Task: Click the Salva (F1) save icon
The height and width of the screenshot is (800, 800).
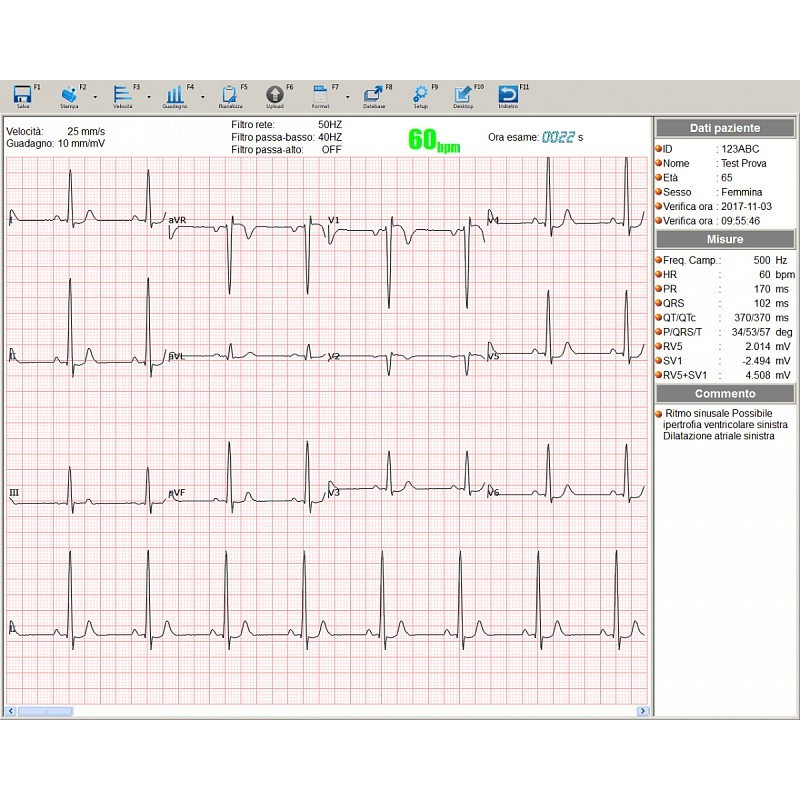Action: pyautogui.click(x=22, y=92)
